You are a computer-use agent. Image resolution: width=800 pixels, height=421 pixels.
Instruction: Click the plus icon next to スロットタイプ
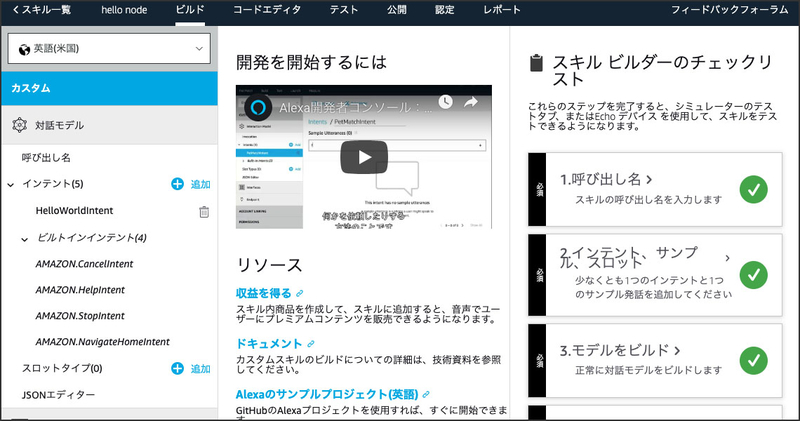point(177,368)
